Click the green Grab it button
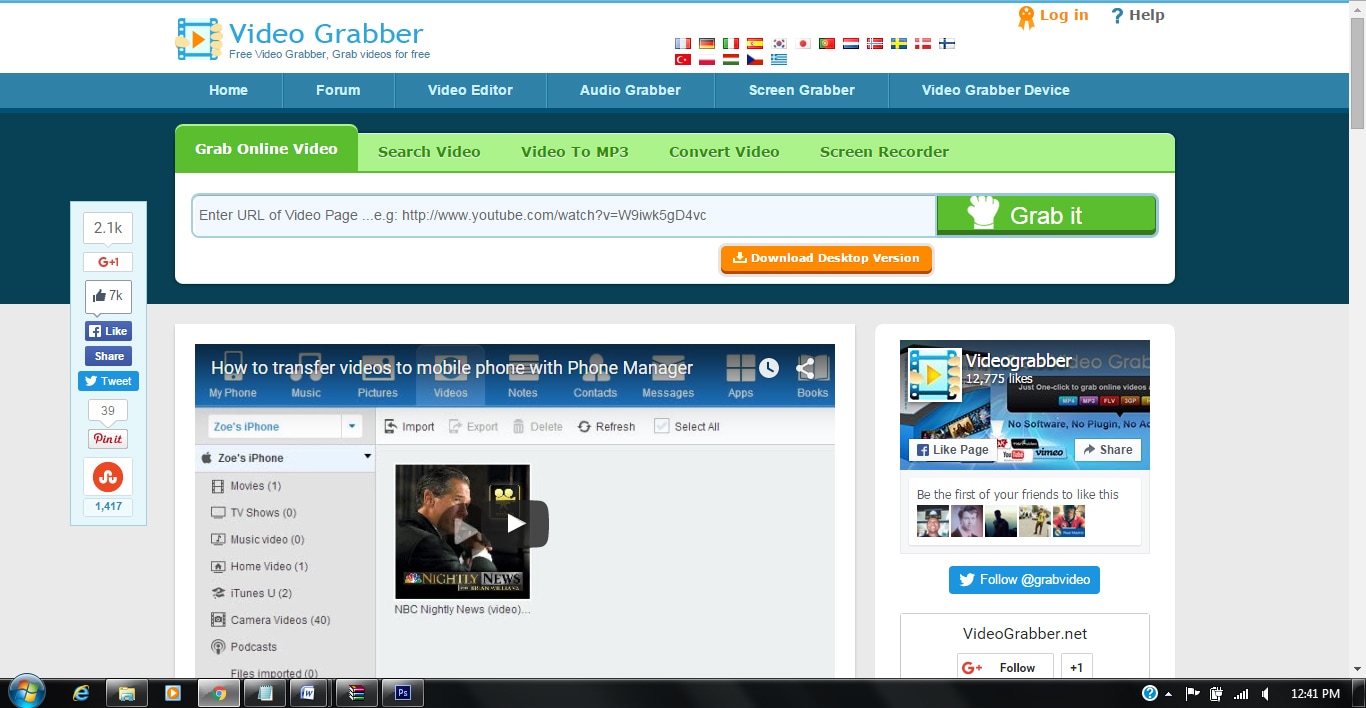The image size is (1366, 708). pos(1046,215)
